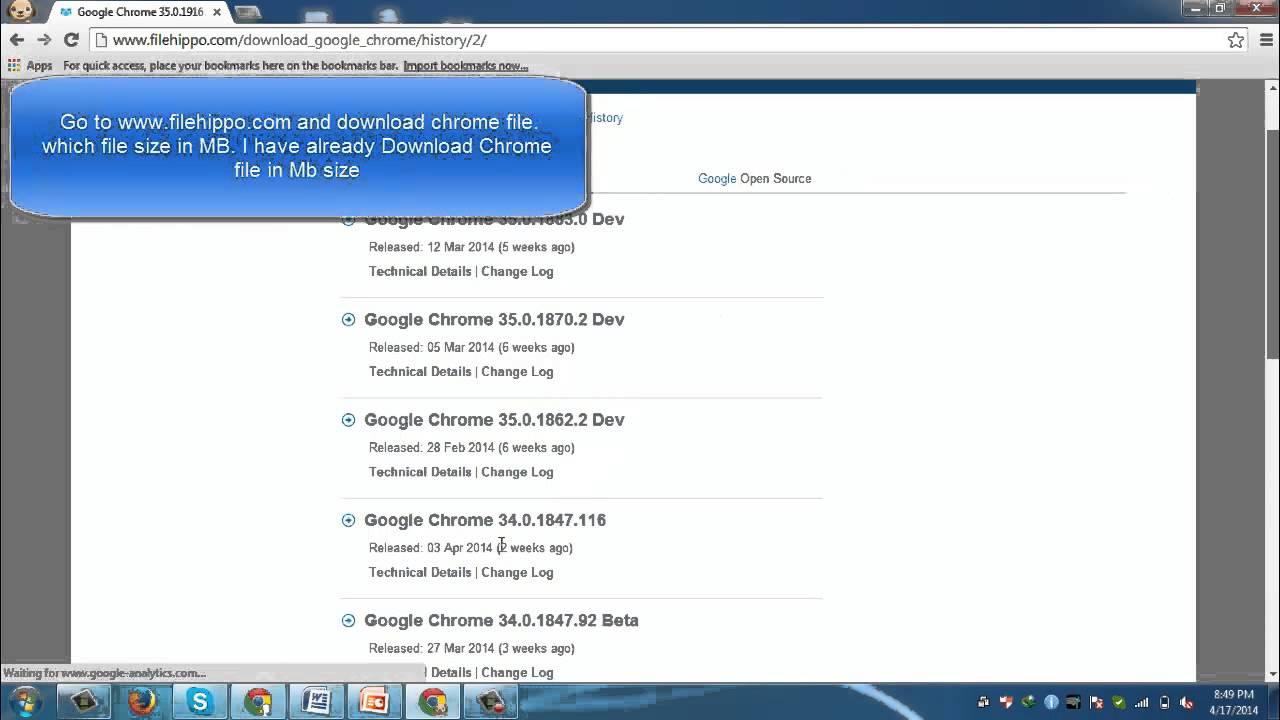Click the first taskbar app beside Start

coord(84,702)
